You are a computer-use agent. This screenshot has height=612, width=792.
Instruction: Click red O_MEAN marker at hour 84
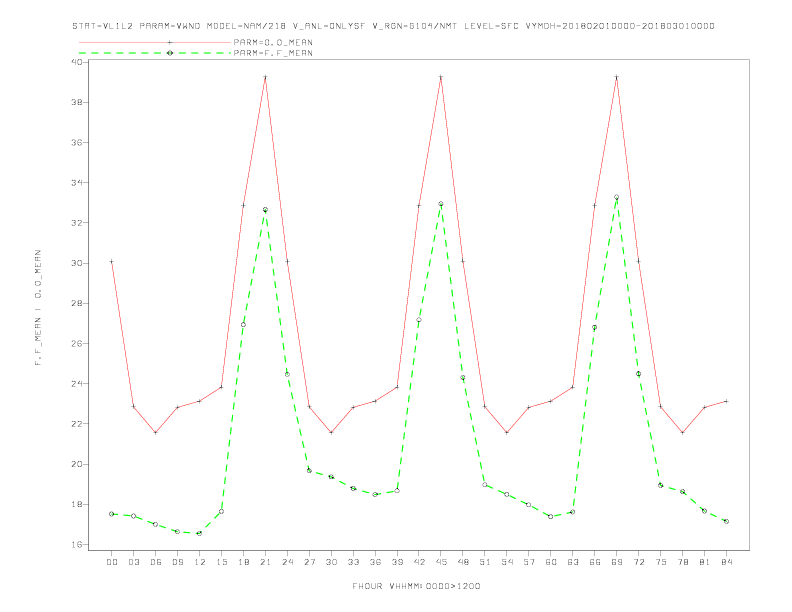[726, 401]
